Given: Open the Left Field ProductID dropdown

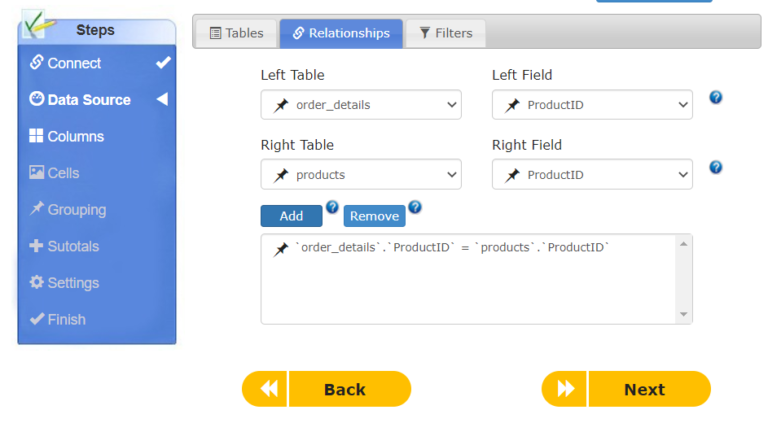Looking at the screenshot, I should tap(592, 105).
